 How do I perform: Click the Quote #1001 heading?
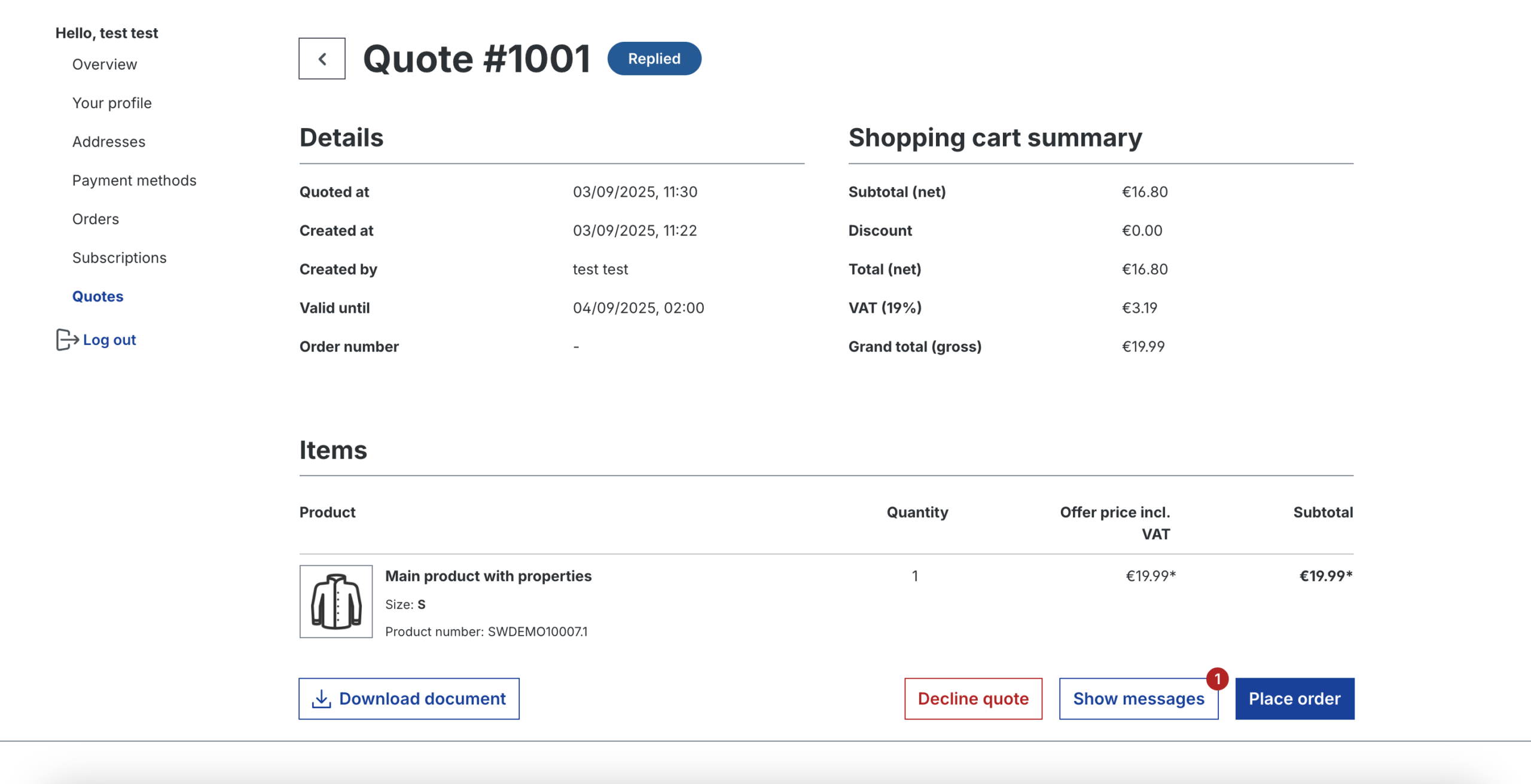[477, 59]
